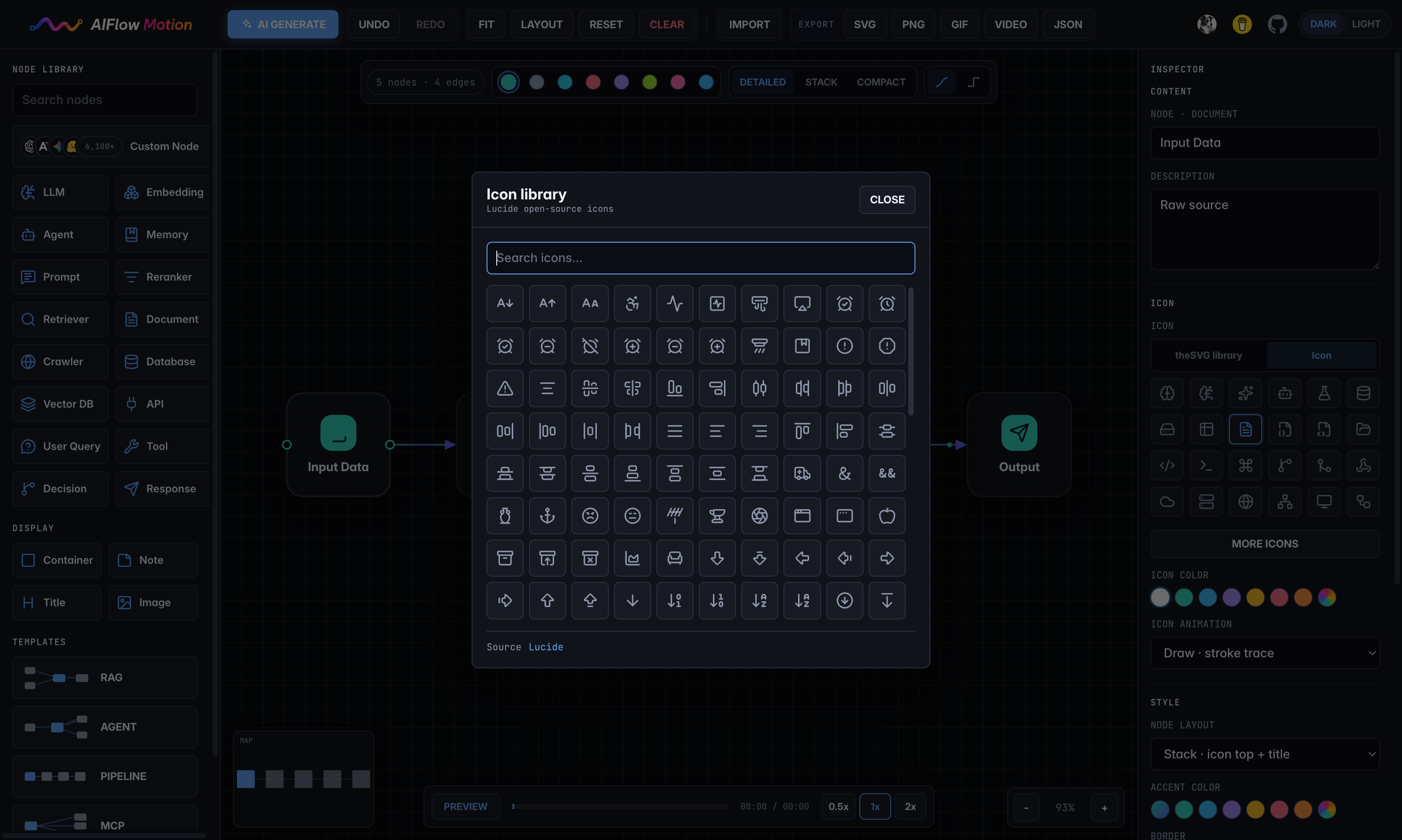Choose the Pipeline template
This screenshot has width=1402, height=840.
point(105,776)
